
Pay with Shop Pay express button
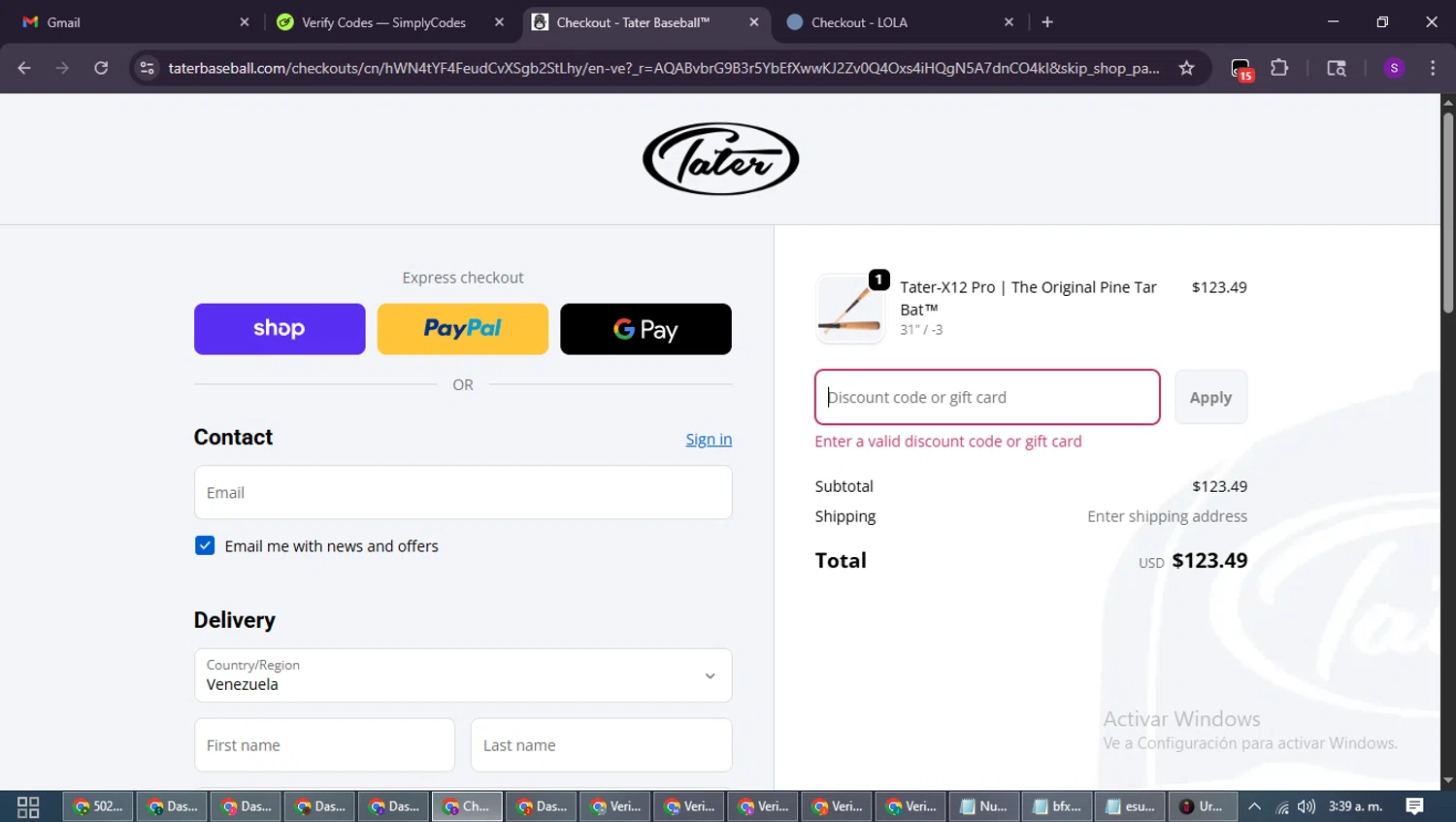point(280,329)
